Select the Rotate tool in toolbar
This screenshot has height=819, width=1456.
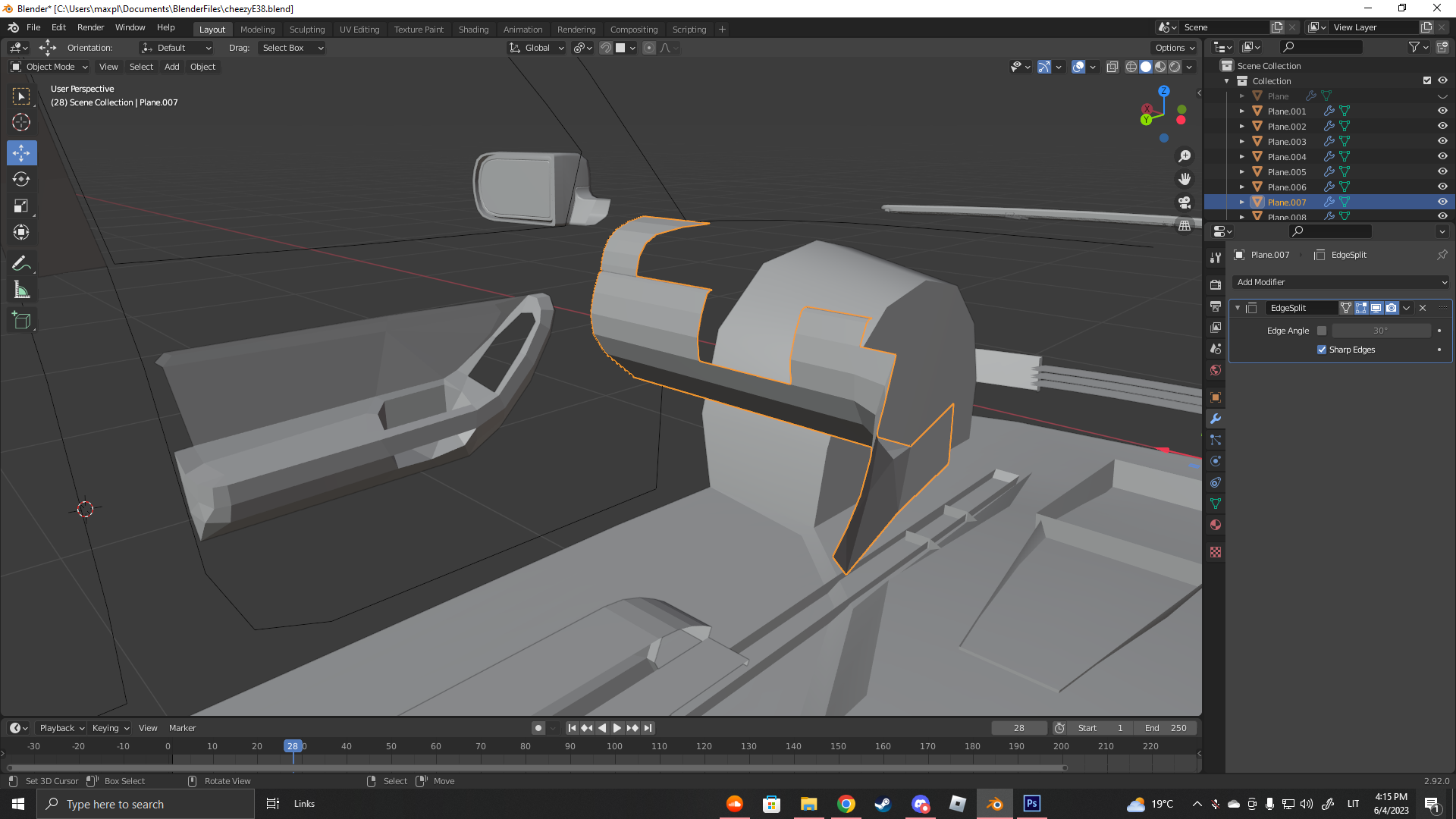point(21,180)
